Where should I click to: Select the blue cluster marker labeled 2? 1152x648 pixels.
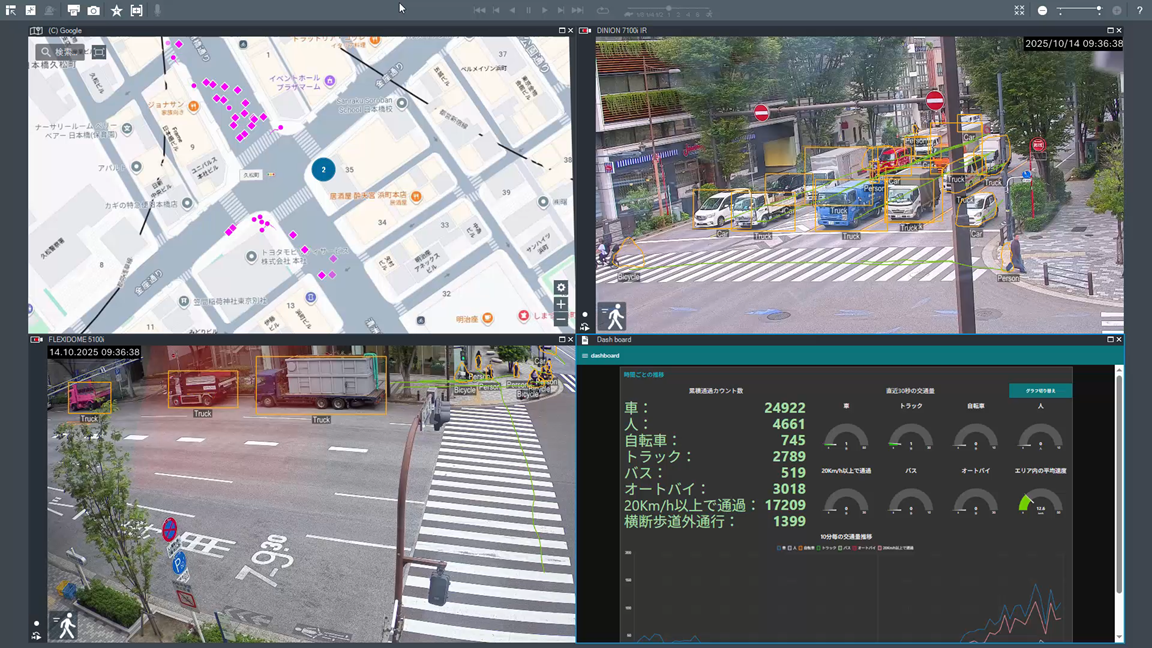pyautogui.click(x=323, y=170)
